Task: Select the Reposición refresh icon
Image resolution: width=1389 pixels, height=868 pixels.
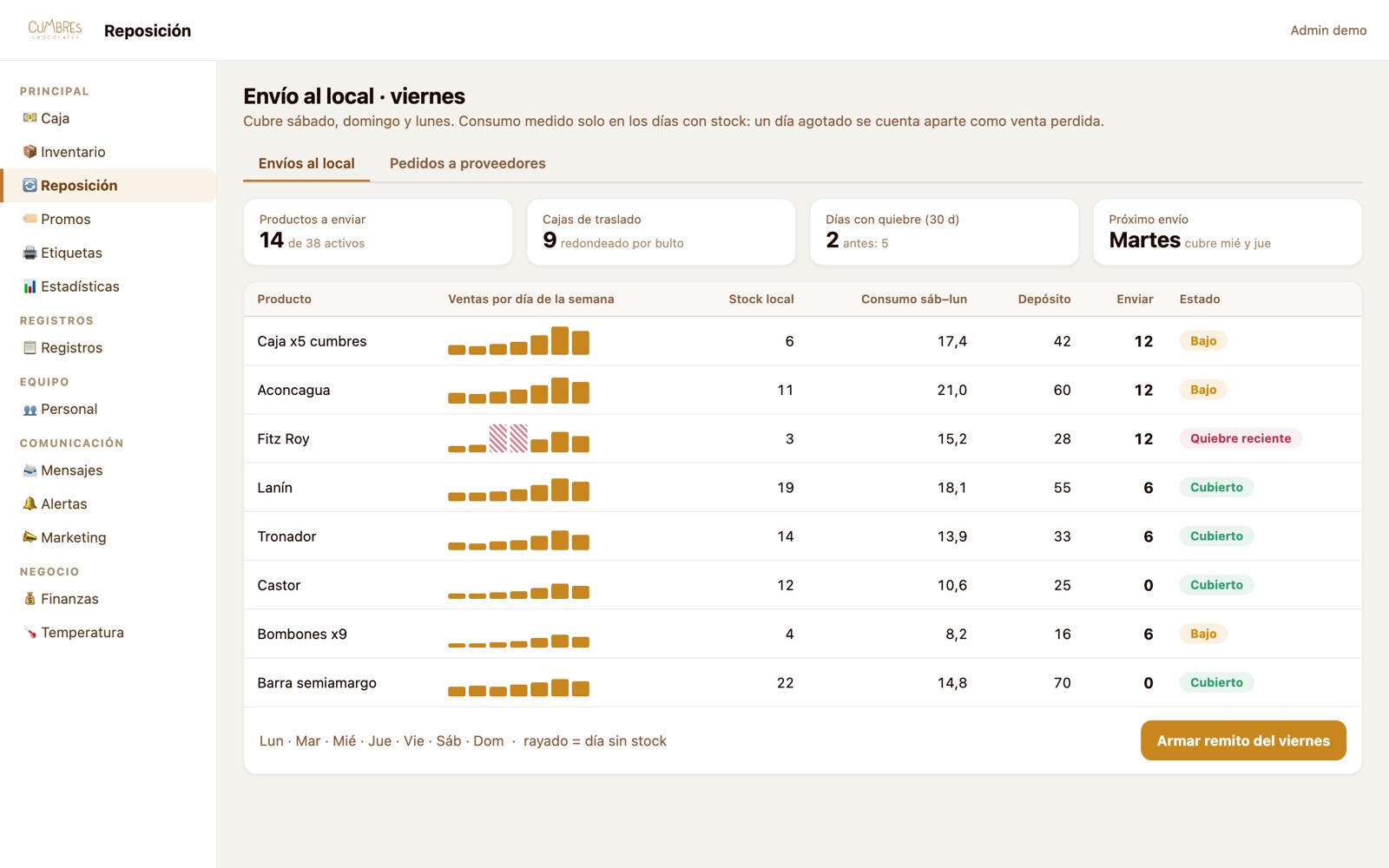Action: click(x=30, y=186)
